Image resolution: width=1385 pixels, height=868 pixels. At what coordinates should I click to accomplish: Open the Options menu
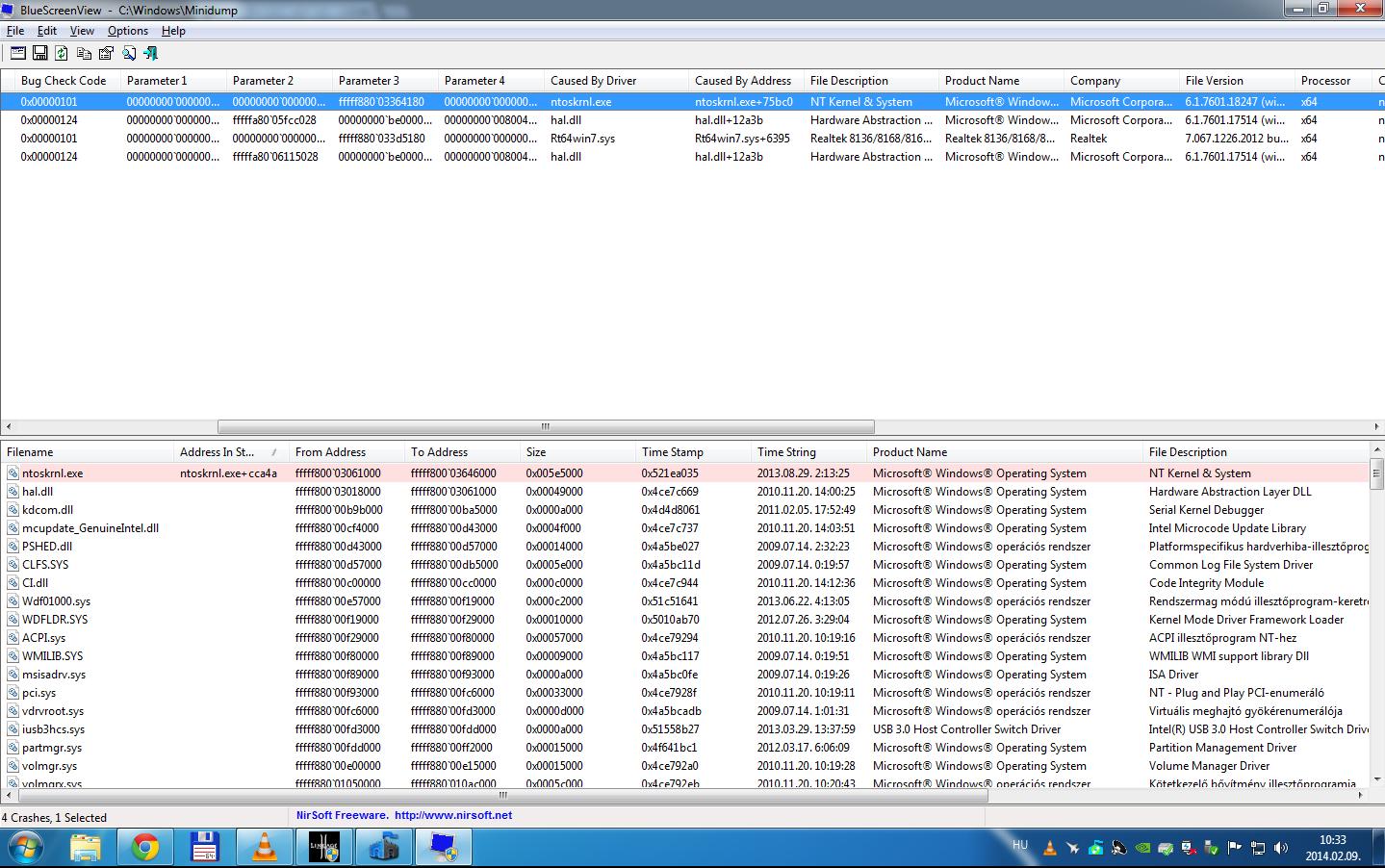coord(128,31)
